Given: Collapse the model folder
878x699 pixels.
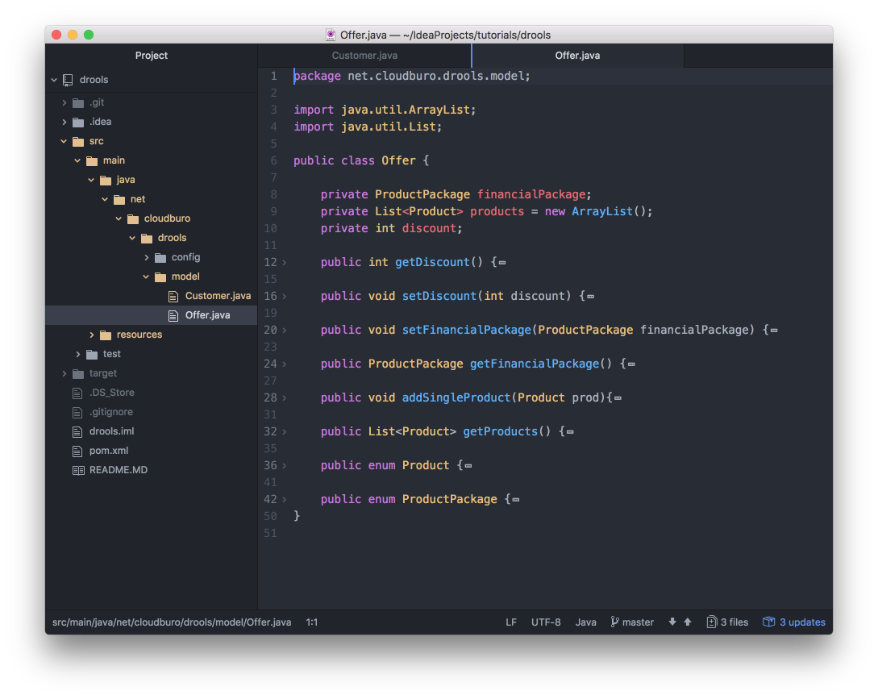Looking at the screenshot, I should [x=146, y=277].
